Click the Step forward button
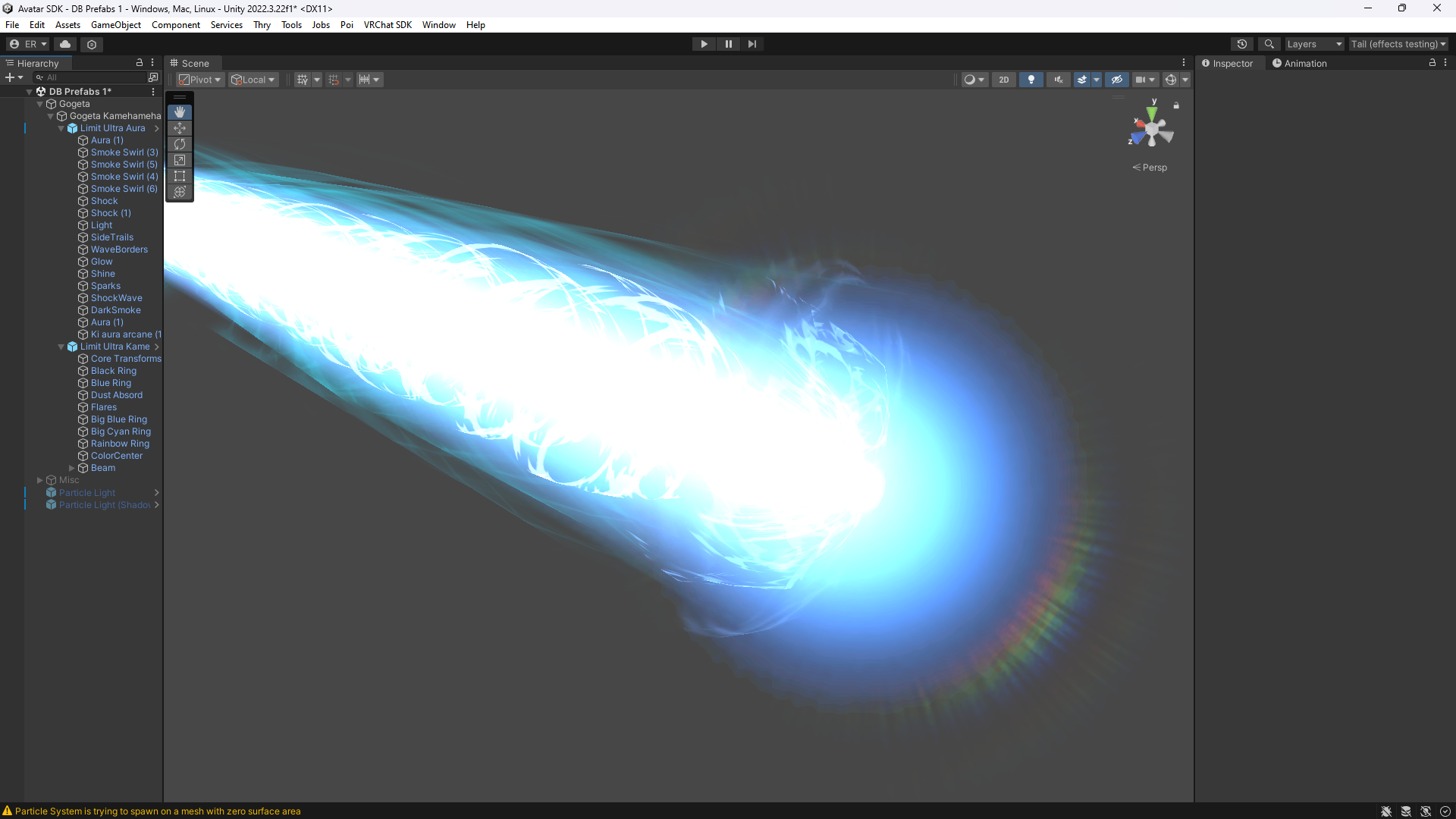 coord(752,44)
